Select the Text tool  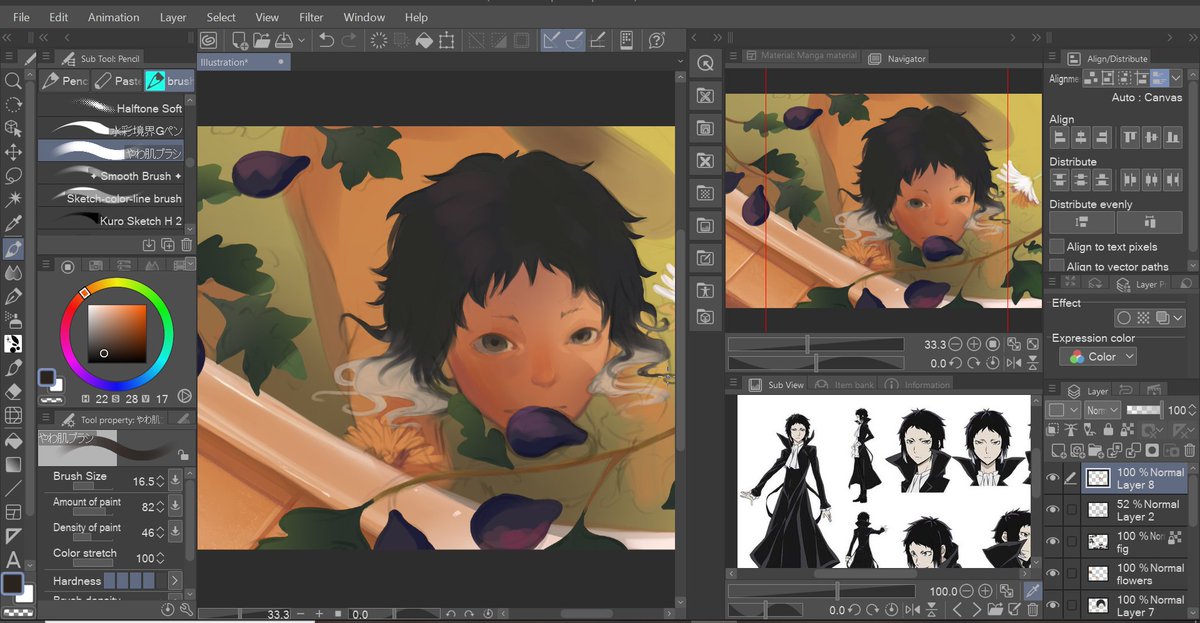(13, 559)
